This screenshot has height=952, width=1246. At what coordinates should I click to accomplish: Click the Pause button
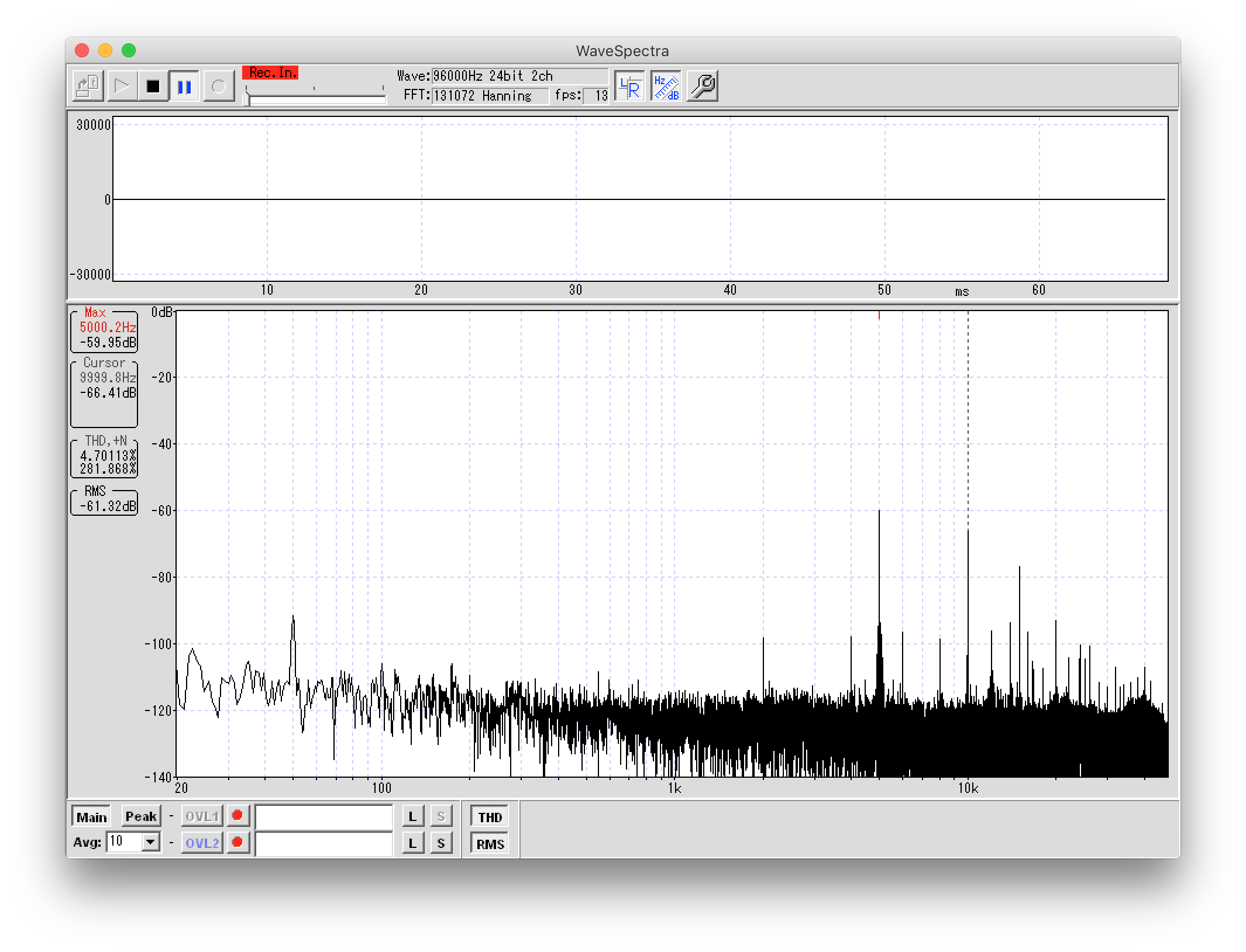(184, 87)
